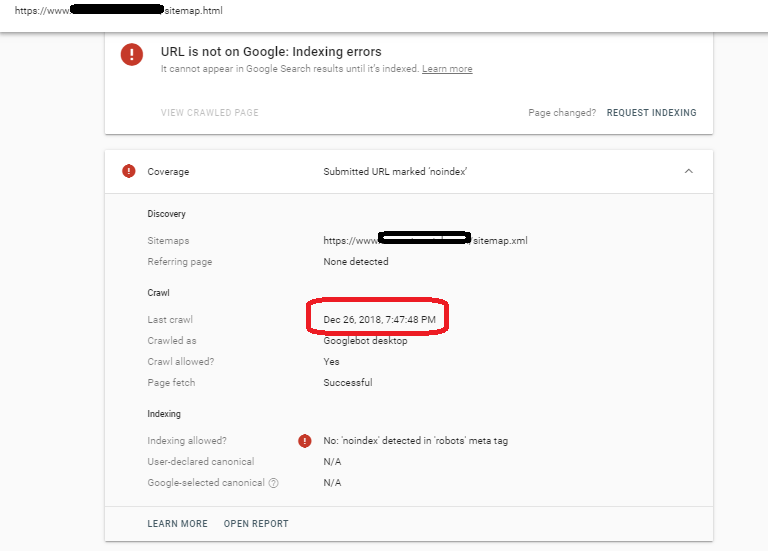The width and height of the screenshot is (768, 551).
Task: Click VIEW CRAWLED PAGE
Action: pos(210,113)
